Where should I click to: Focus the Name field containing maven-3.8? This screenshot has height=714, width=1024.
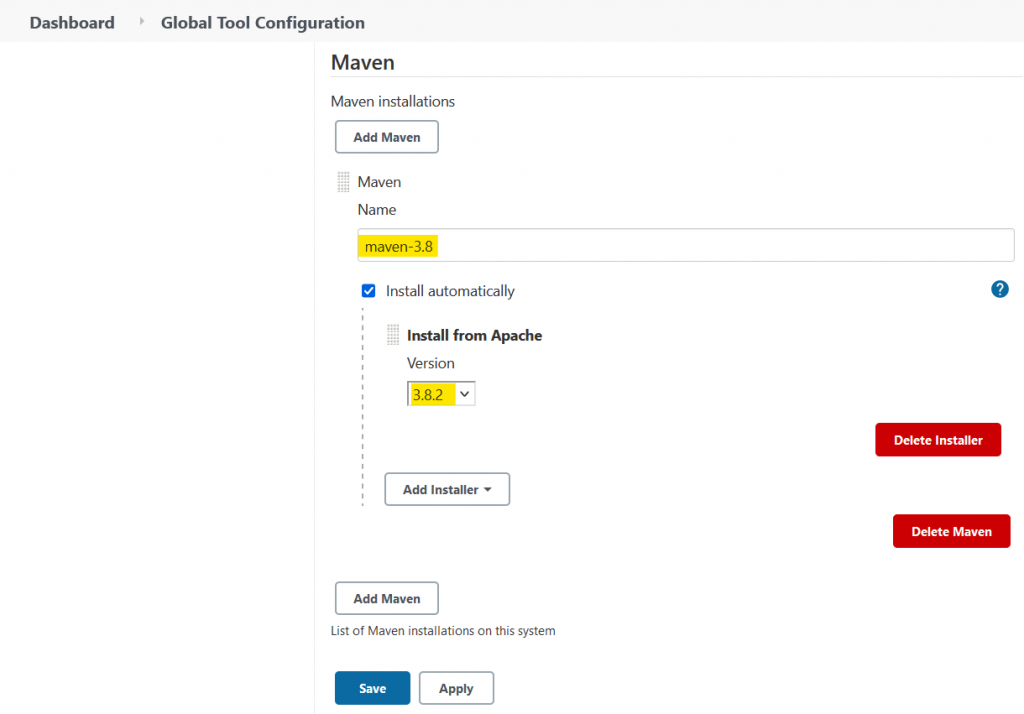tap(686, 246)
